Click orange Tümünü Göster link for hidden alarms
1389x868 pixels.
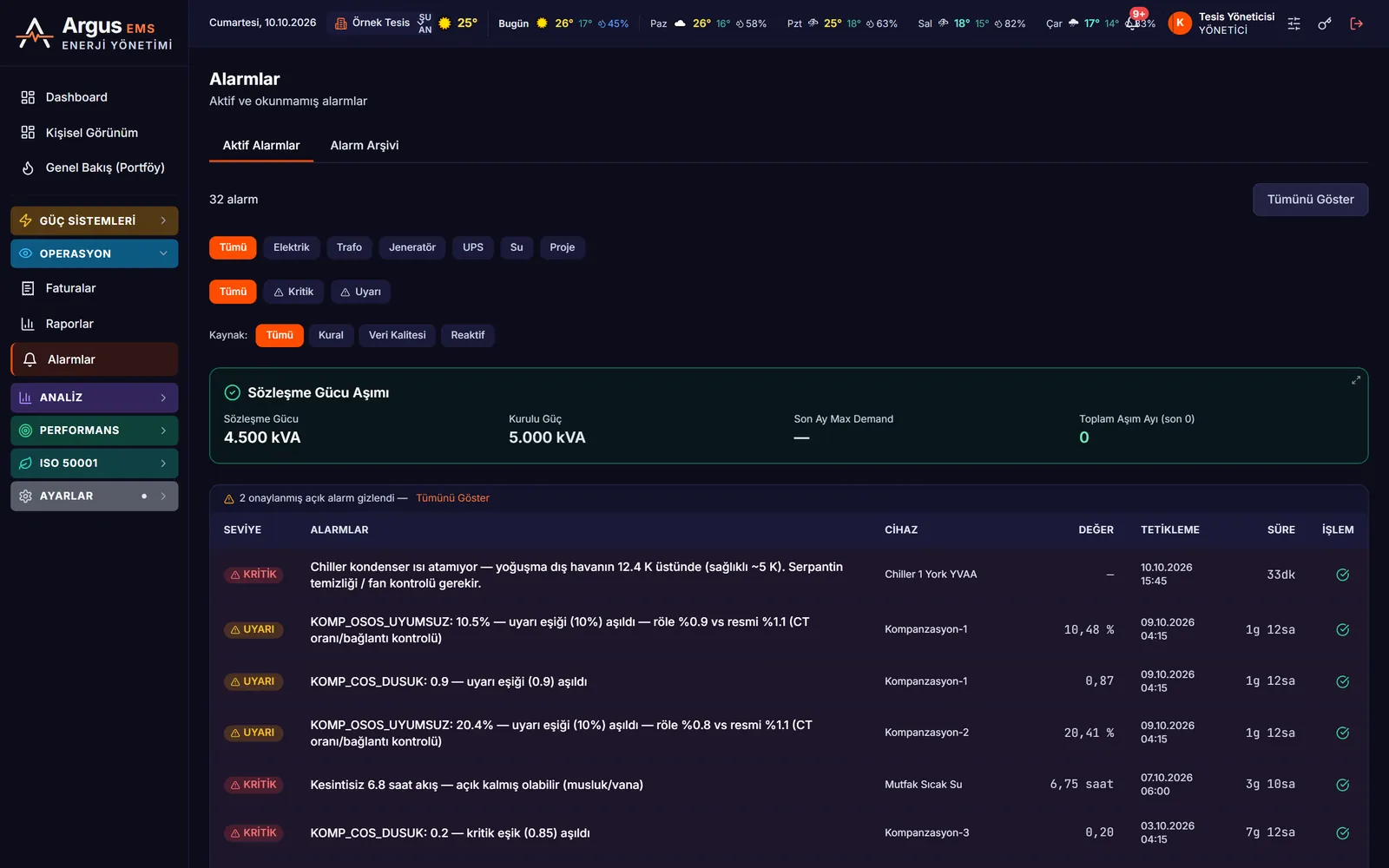point(452,498)
